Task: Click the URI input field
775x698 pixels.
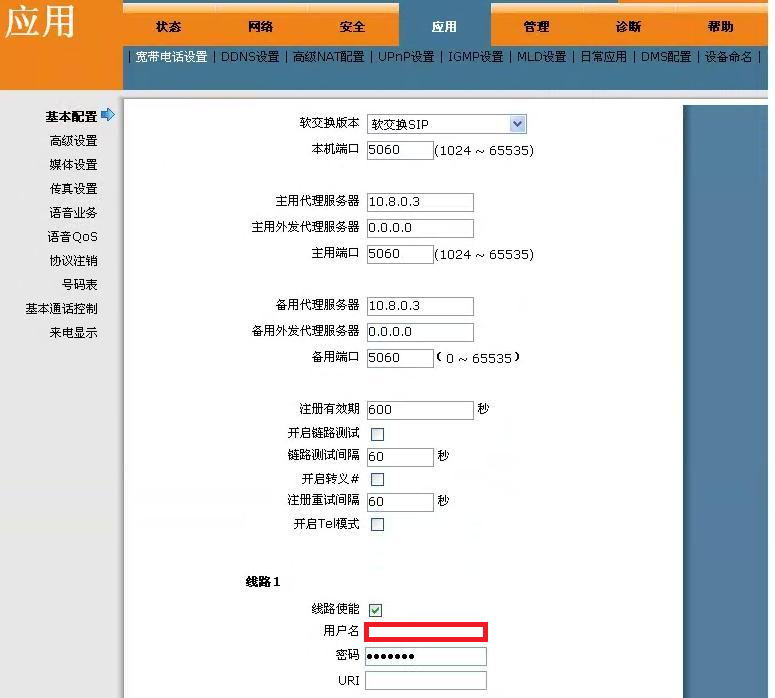Action: click(x=426, y=681)
